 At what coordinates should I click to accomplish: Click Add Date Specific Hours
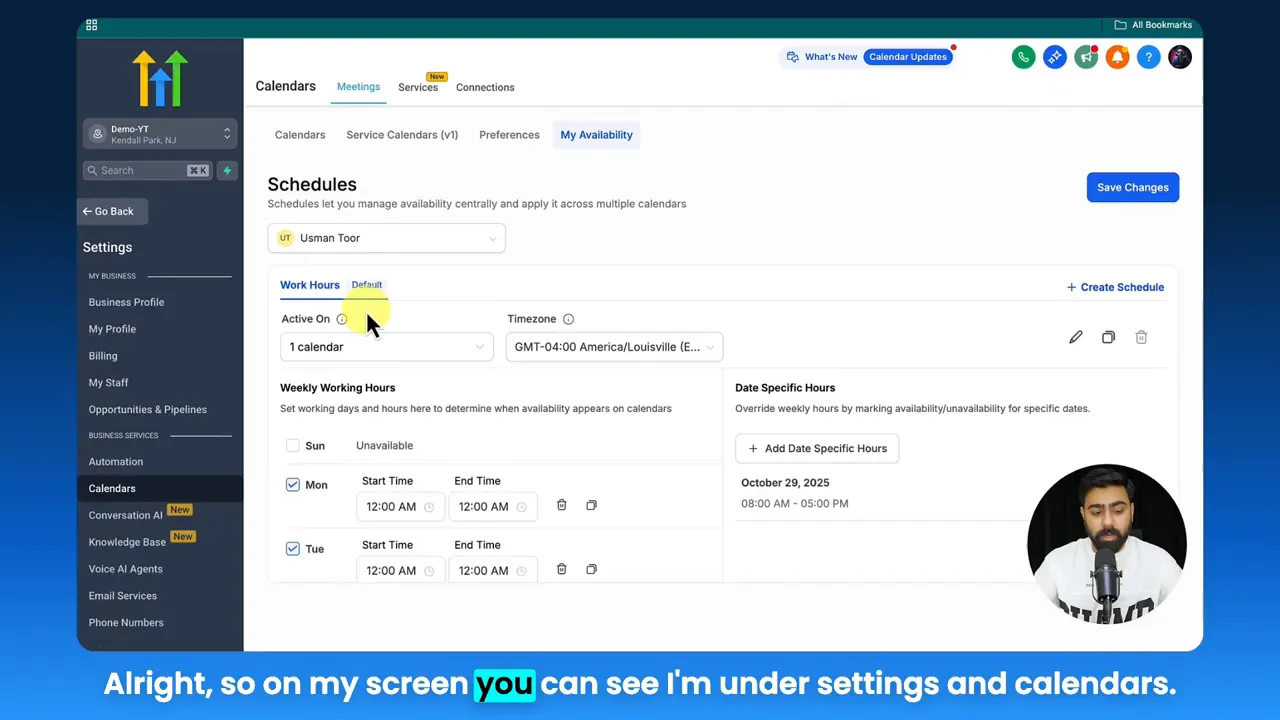817,448
